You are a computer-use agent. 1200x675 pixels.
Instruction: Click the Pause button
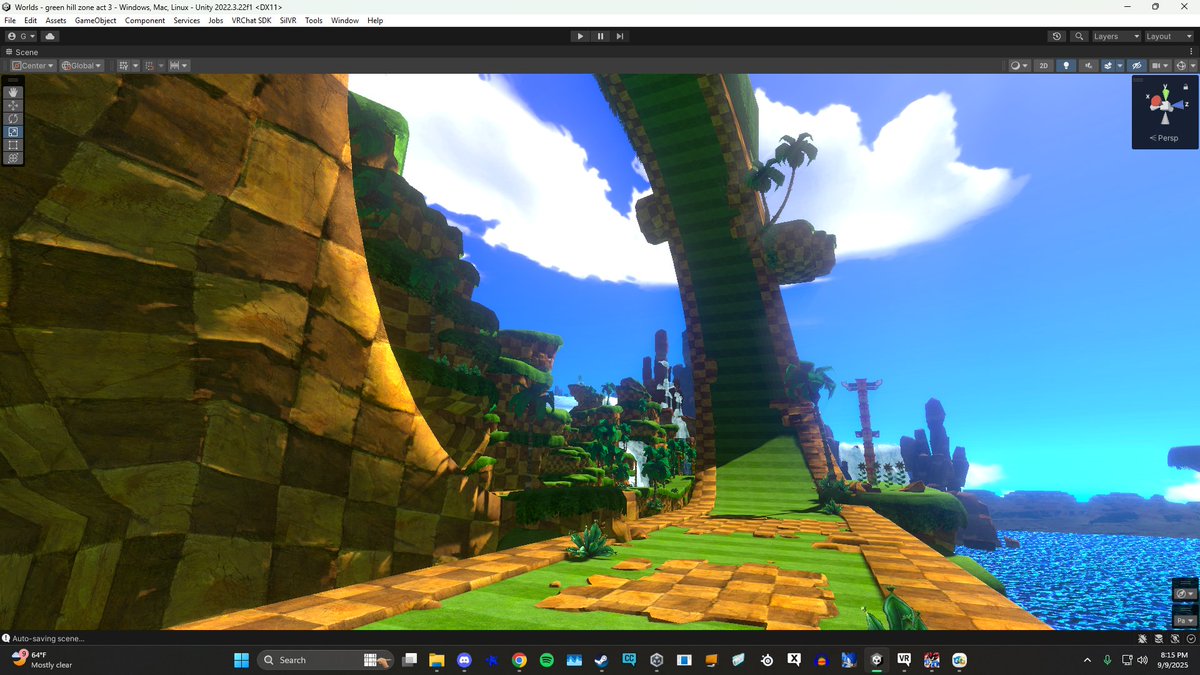(x=600, y=36)
